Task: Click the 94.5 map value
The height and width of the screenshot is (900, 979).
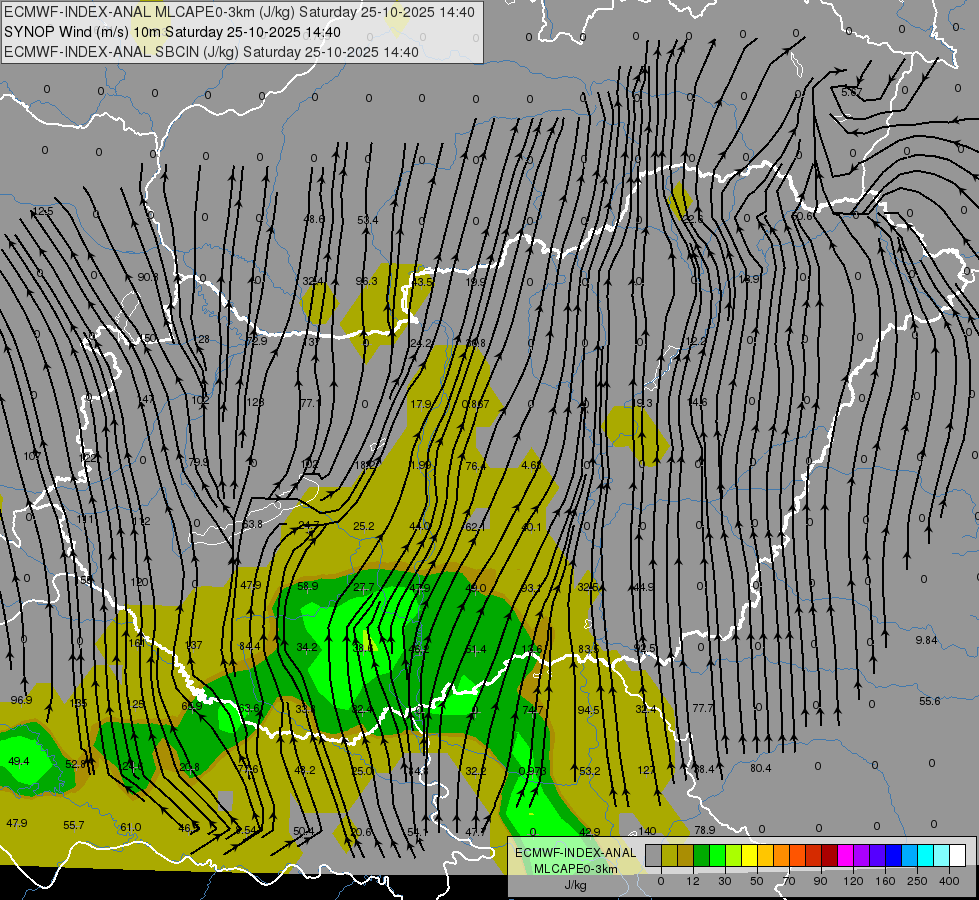Action: coord(588,710)
